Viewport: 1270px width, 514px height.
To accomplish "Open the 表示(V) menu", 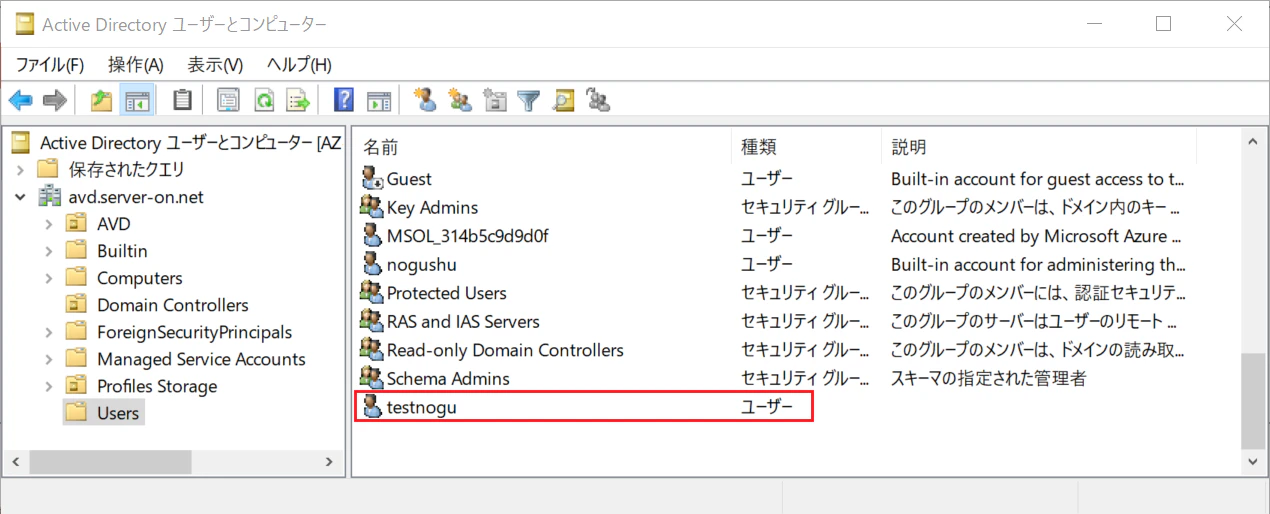I will (215, 65).
